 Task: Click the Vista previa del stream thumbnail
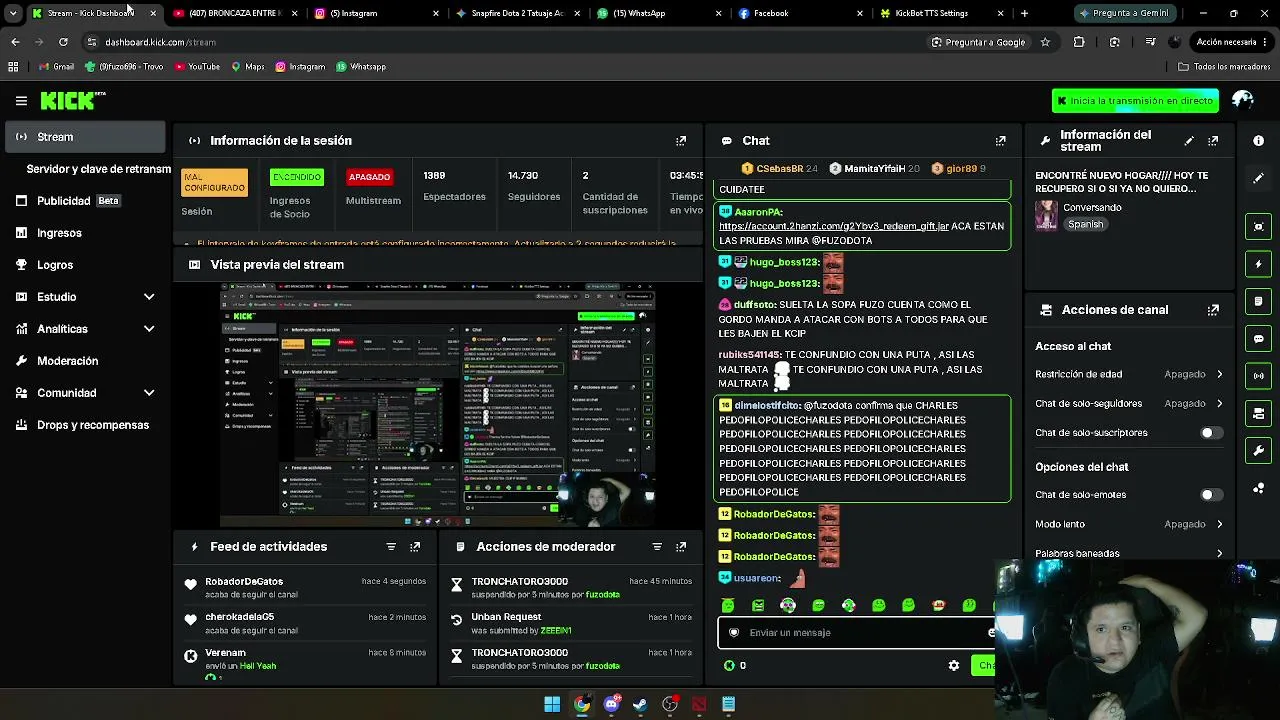click(438, 404)
